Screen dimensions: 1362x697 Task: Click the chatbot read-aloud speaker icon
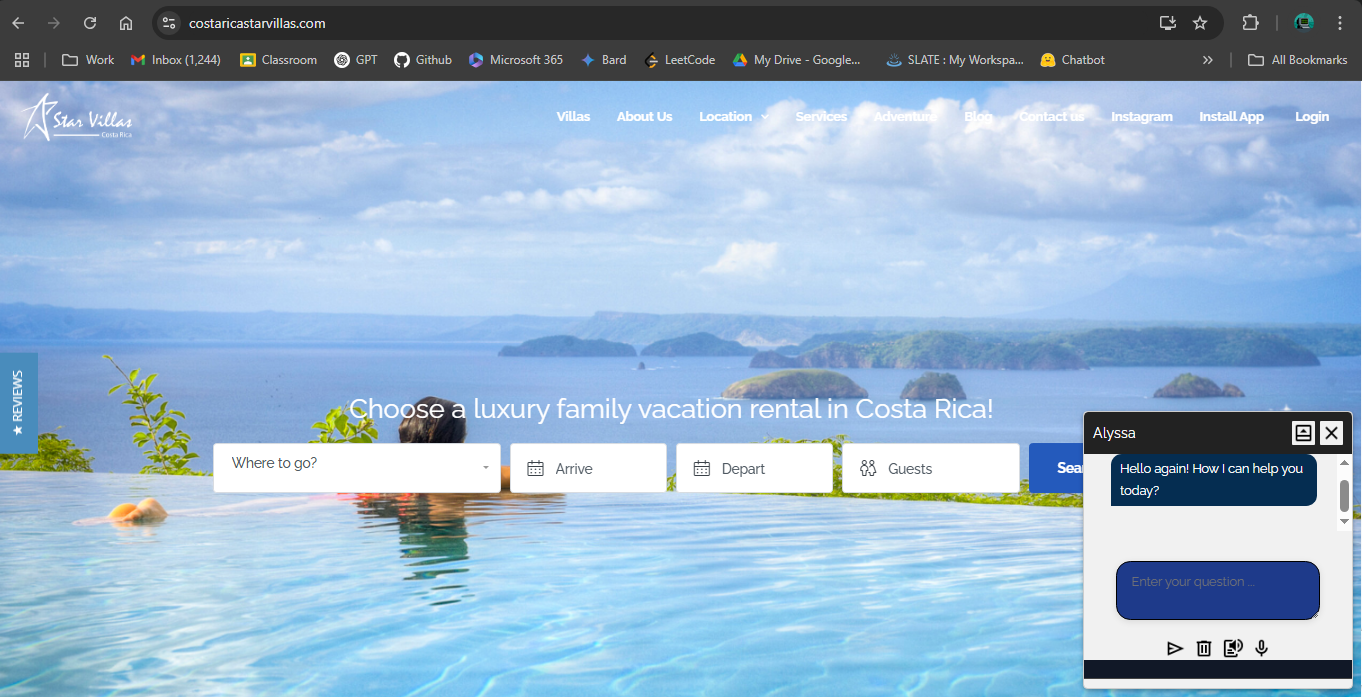[1232, 648]
